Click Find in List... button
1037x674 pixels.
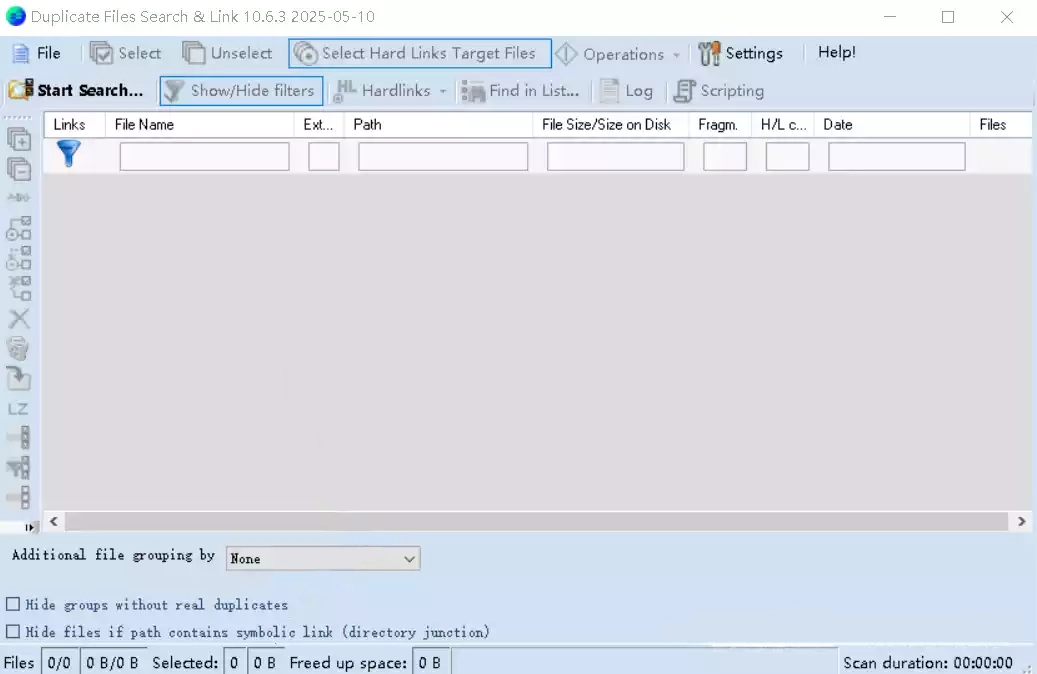[520, 91]
